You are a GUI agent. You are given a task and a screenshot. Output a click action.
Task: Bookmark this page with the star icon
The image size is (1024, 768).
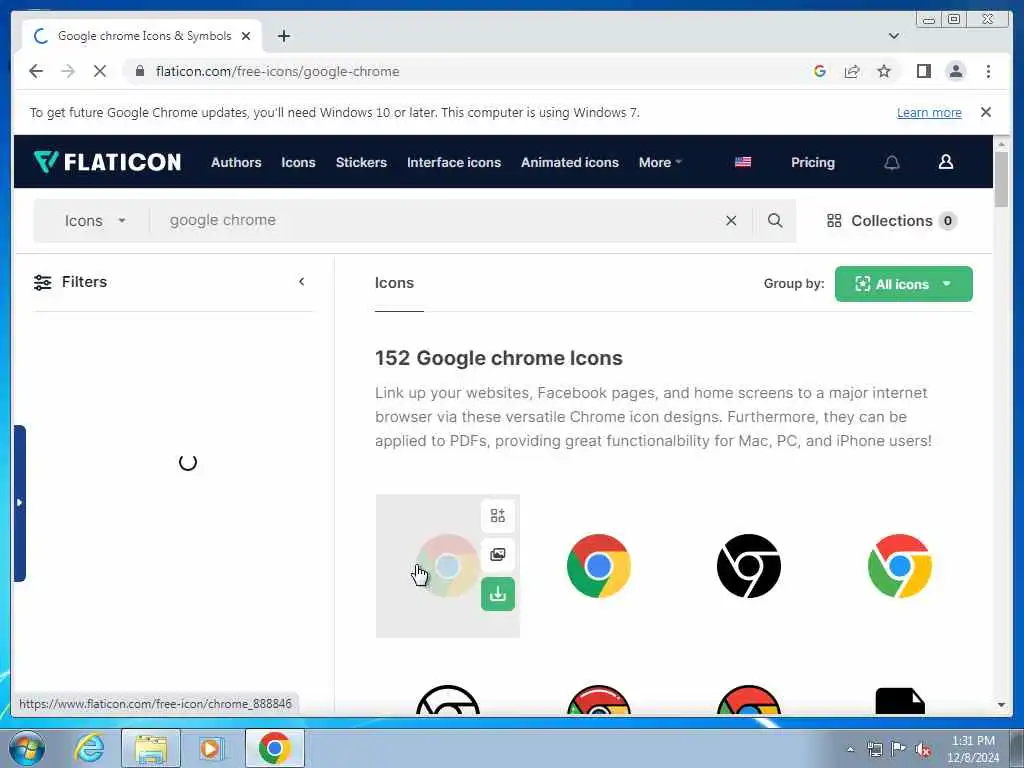(884, 71)
